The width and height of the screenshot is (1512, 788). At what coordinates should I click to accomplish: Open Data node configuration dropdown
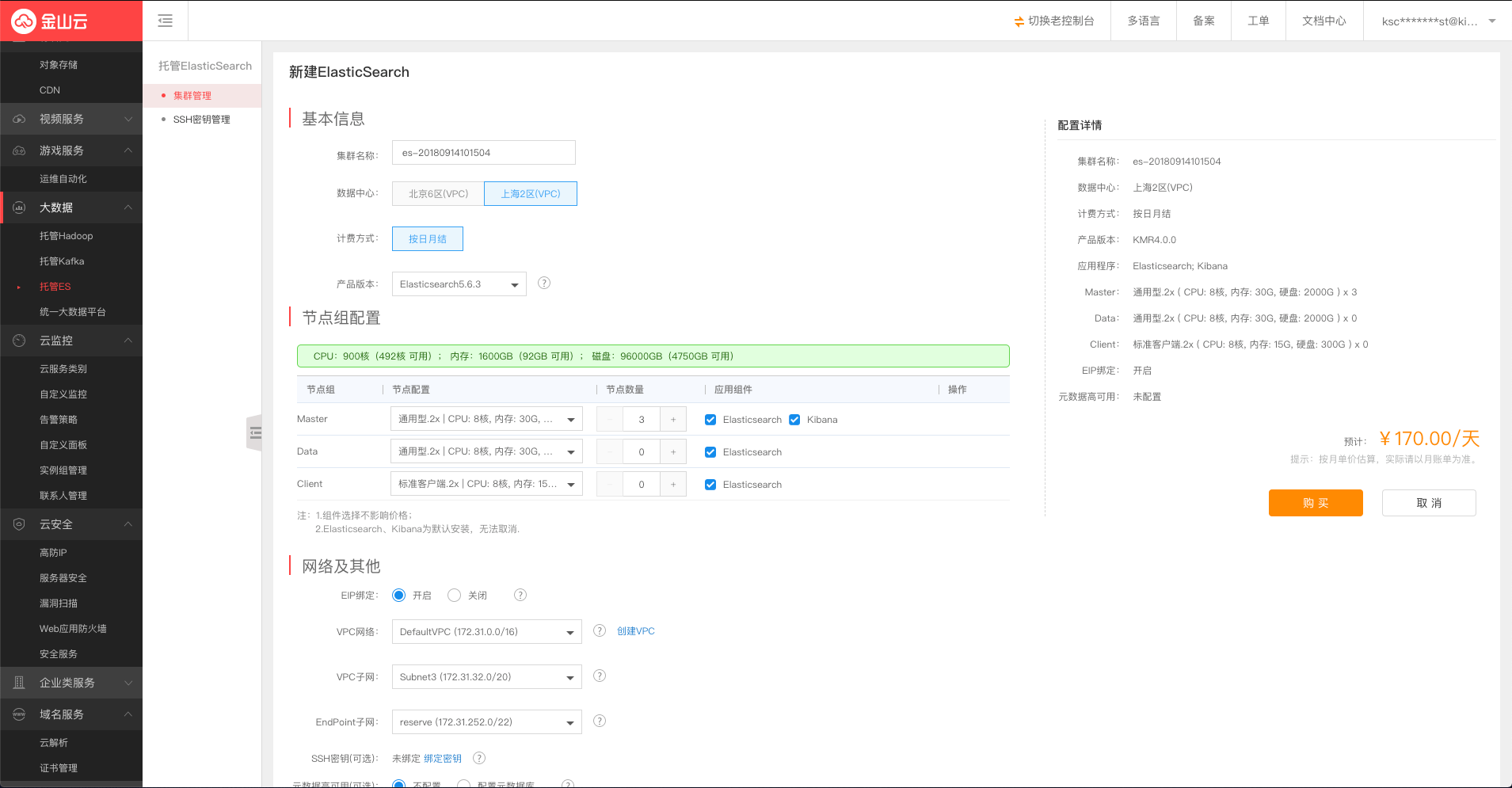[x=486, y=451]
